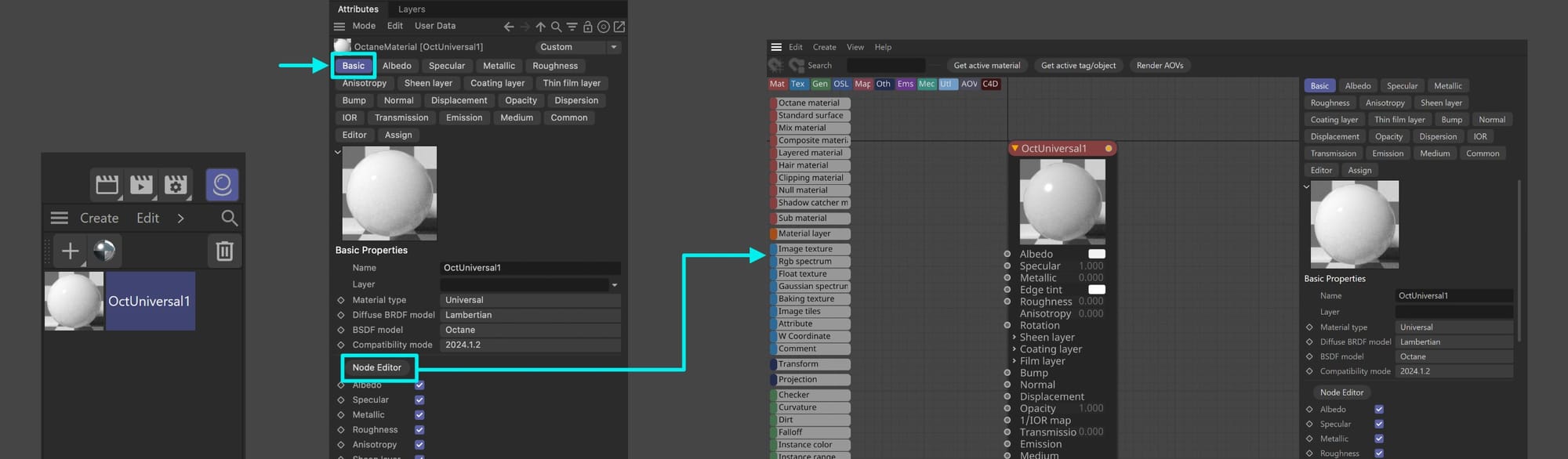Toggle the Specular channel checkbox

419,399
